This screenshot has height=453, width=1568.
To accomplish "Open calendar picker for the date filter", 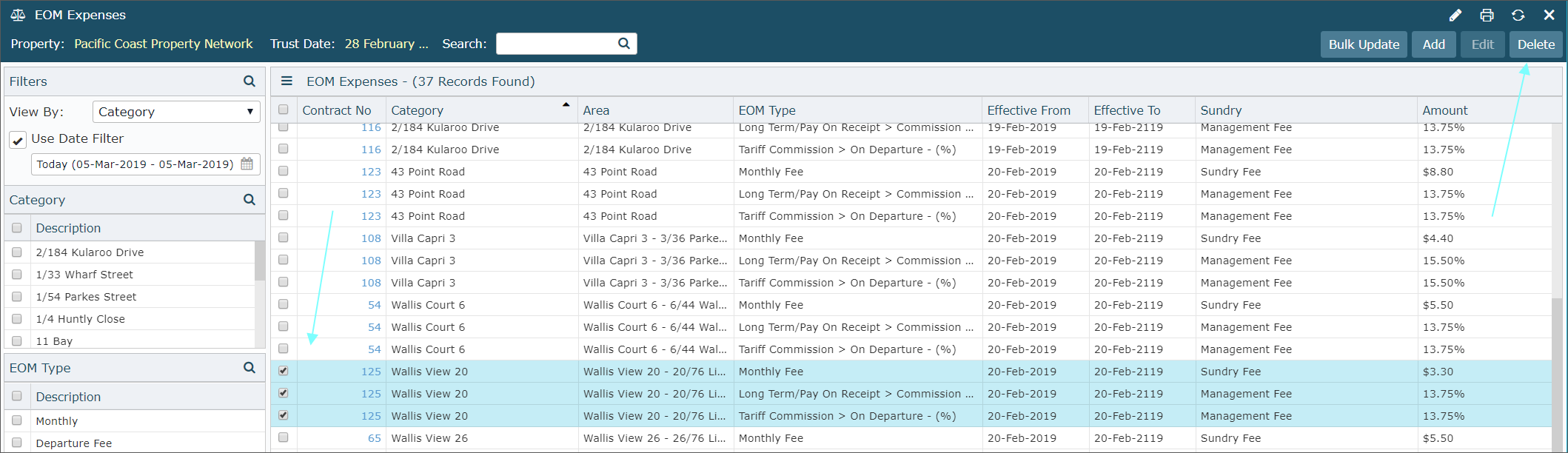I will coord(247,164).
